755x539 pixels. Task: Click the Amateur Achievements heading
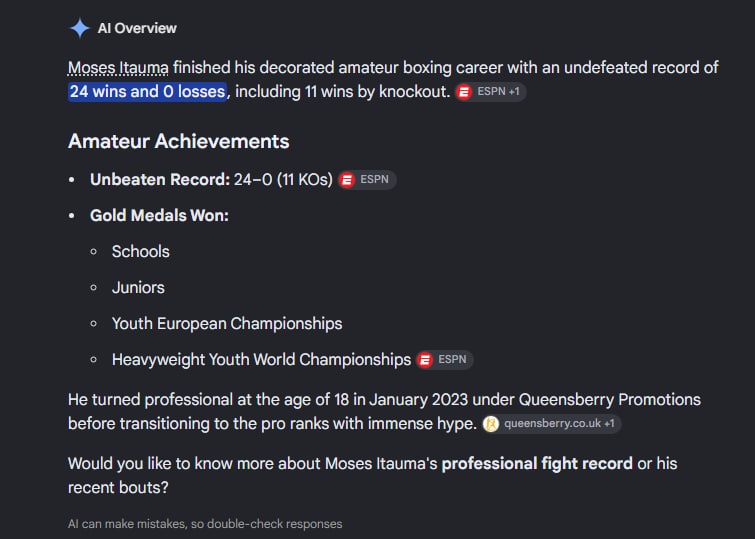coord(179,141)
